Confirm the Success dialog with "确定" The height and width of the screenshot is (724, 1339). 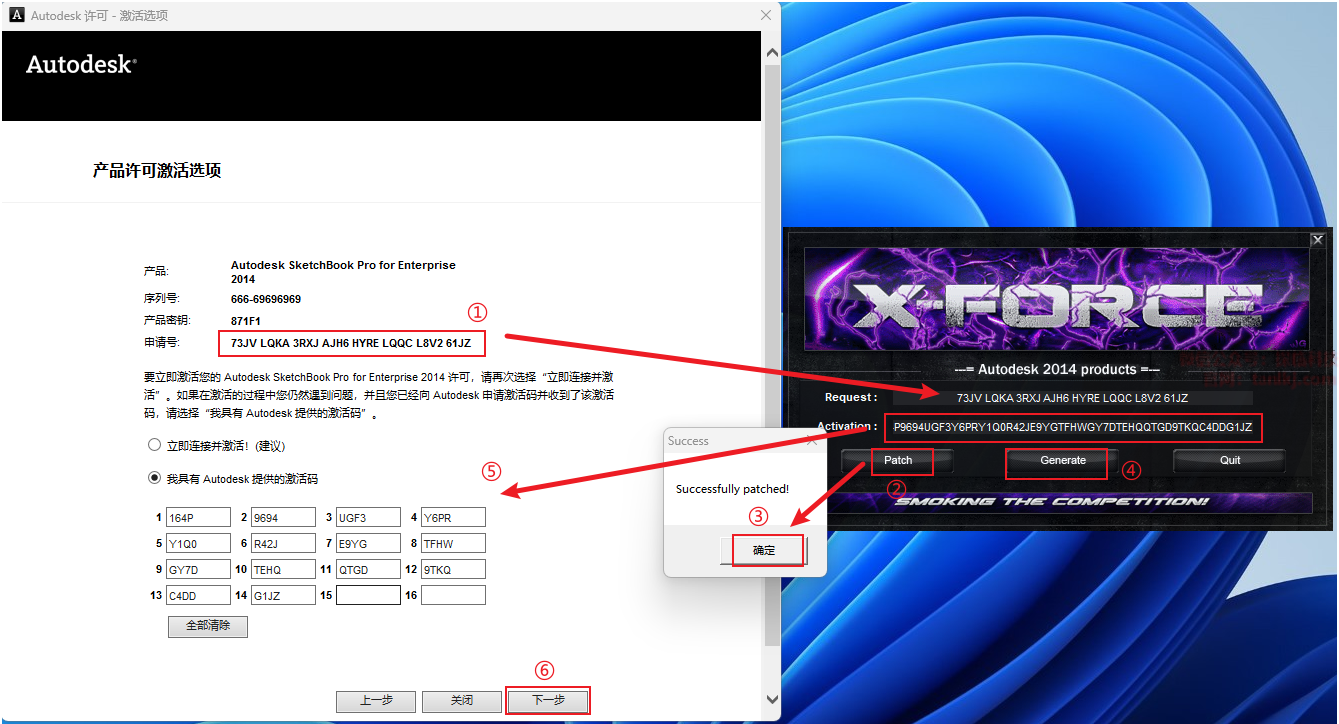point(764,550)
